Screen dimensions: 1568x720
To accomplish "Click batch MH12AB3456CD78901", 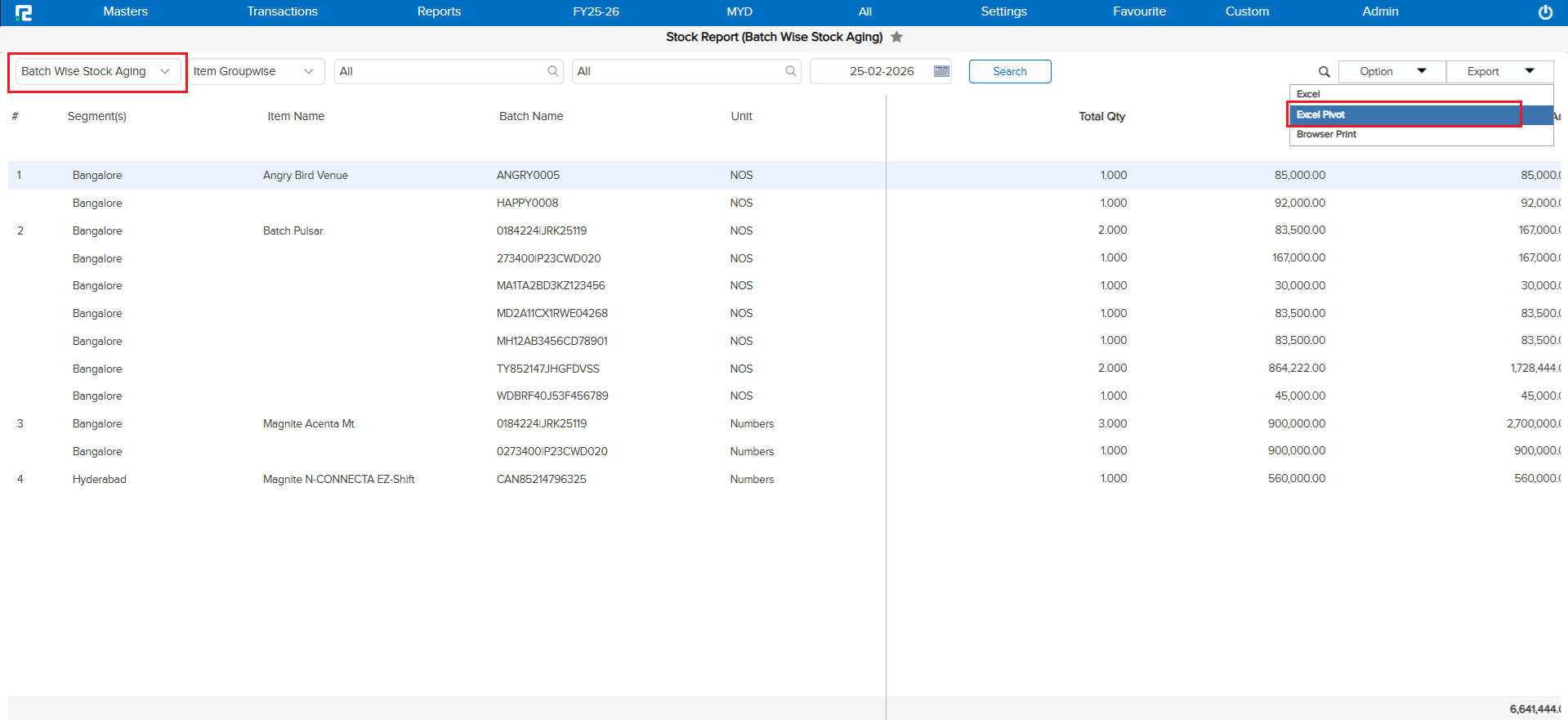I will 552,341.
